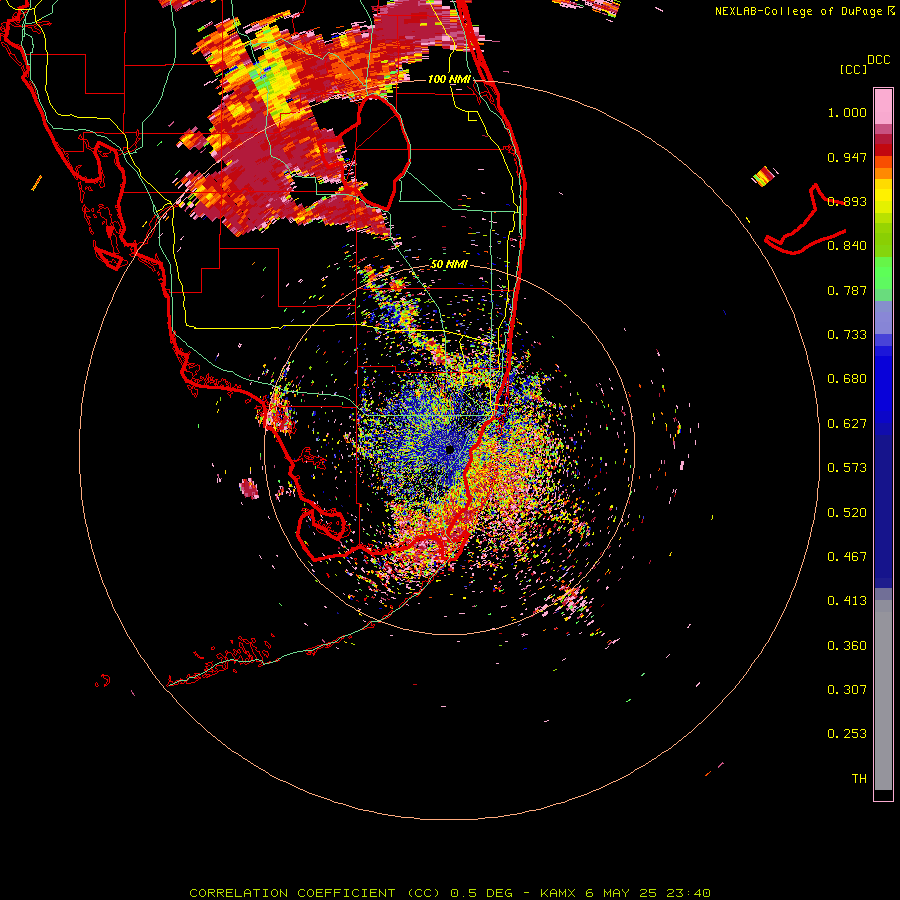This screenshot has height=900, width=900.
Task: Click the 0.787 scale value
Action: [847, 290]
